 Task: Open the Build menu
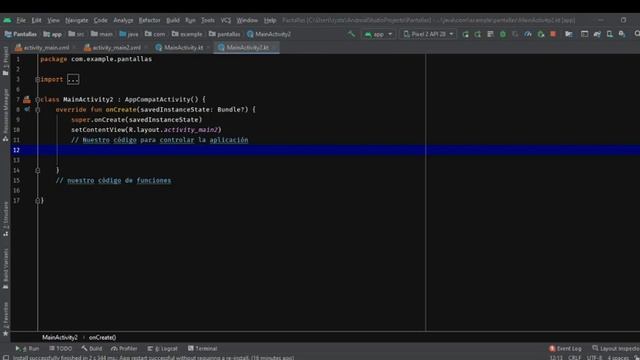coord(173,20)
